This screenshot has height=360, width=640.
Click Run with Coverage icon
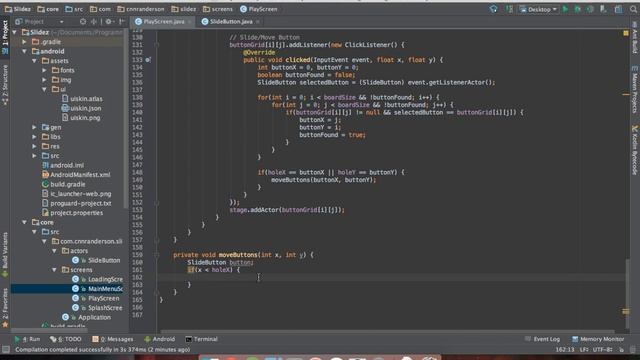tap(590, 9)
